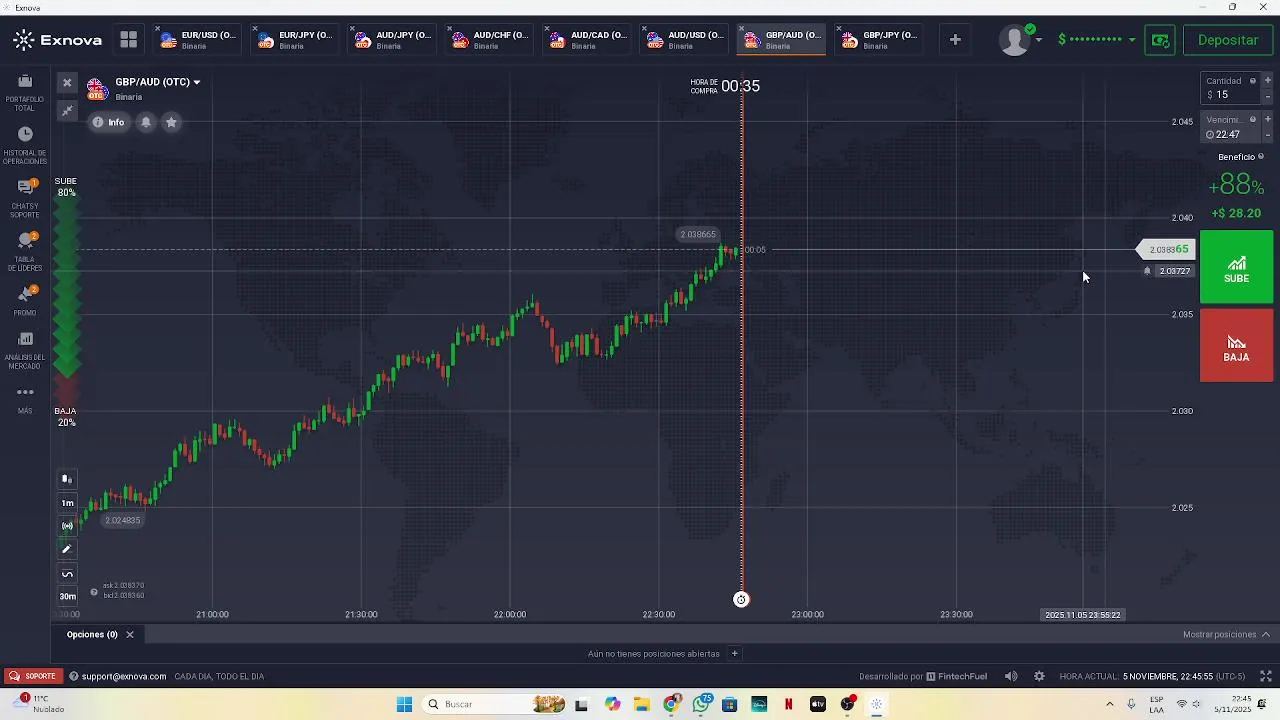This screenshot has height=720, width=1280.
Task: Open the Promo sidebar section
Action: 25,300
